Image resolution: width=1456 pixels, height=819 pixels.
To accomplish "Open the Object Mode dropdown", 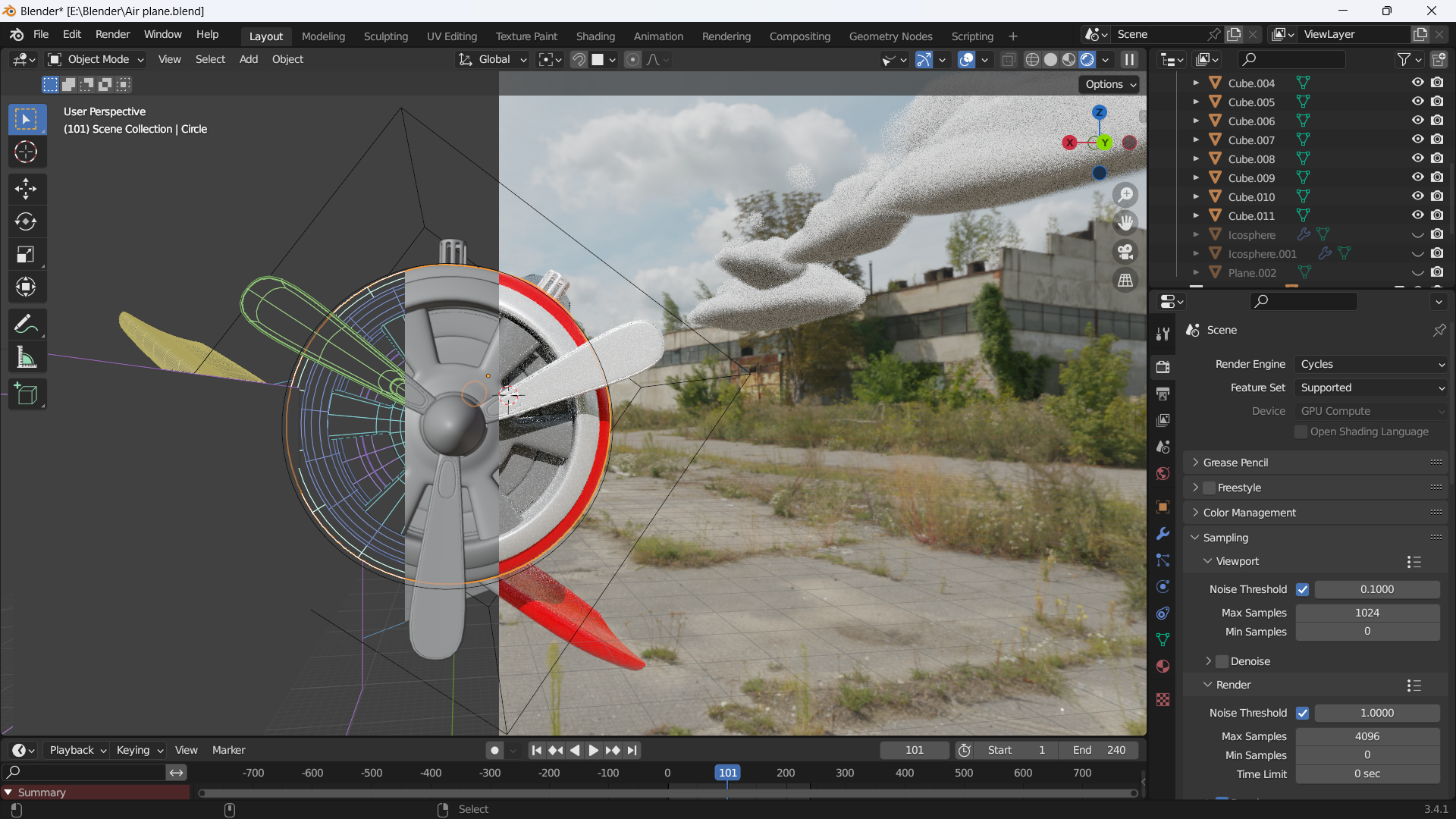I will (96, 59).
